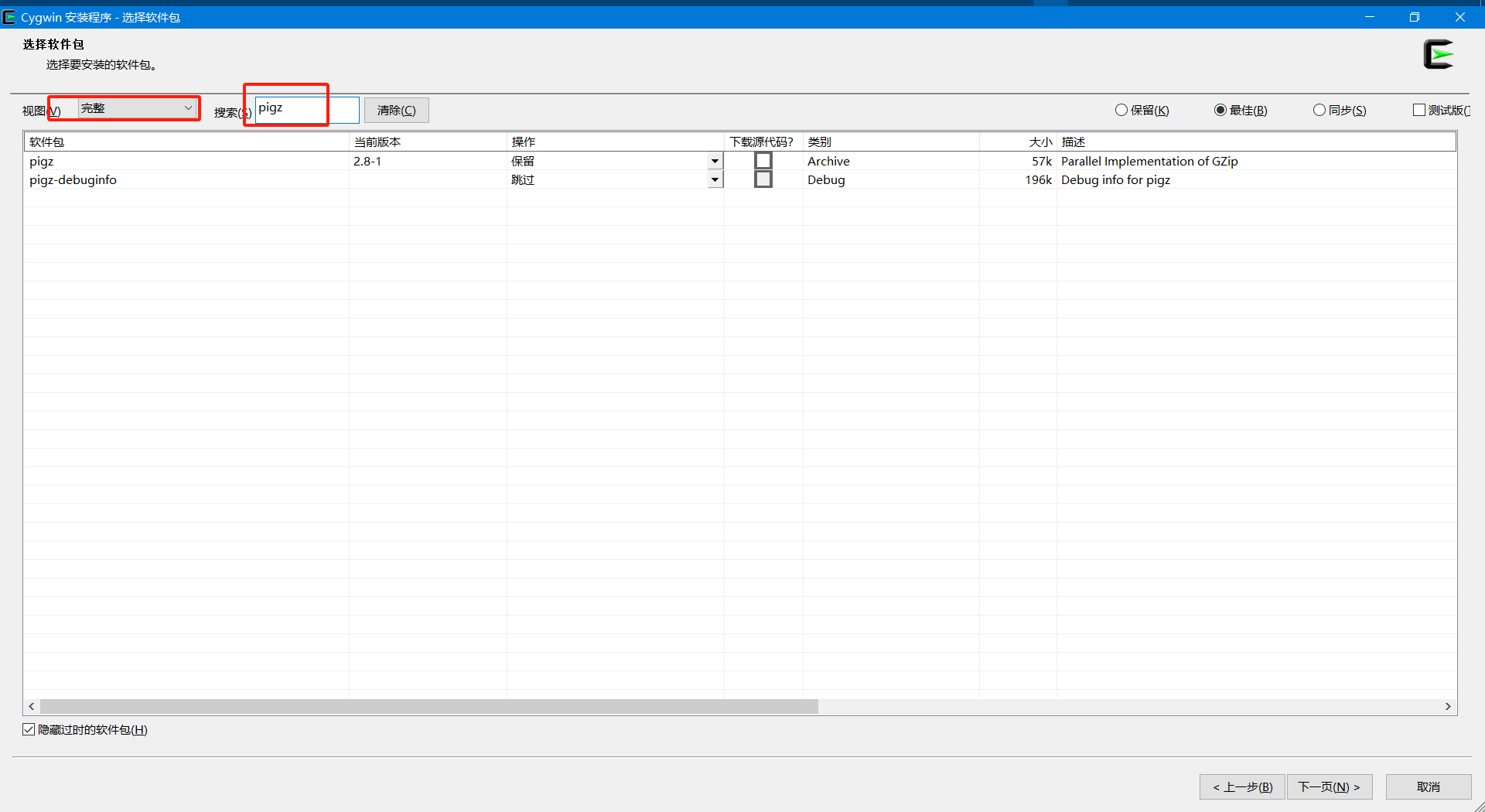The image size is (1485, 812).
Task: Click the 类别 column header
Action: [x=891, y=142]
